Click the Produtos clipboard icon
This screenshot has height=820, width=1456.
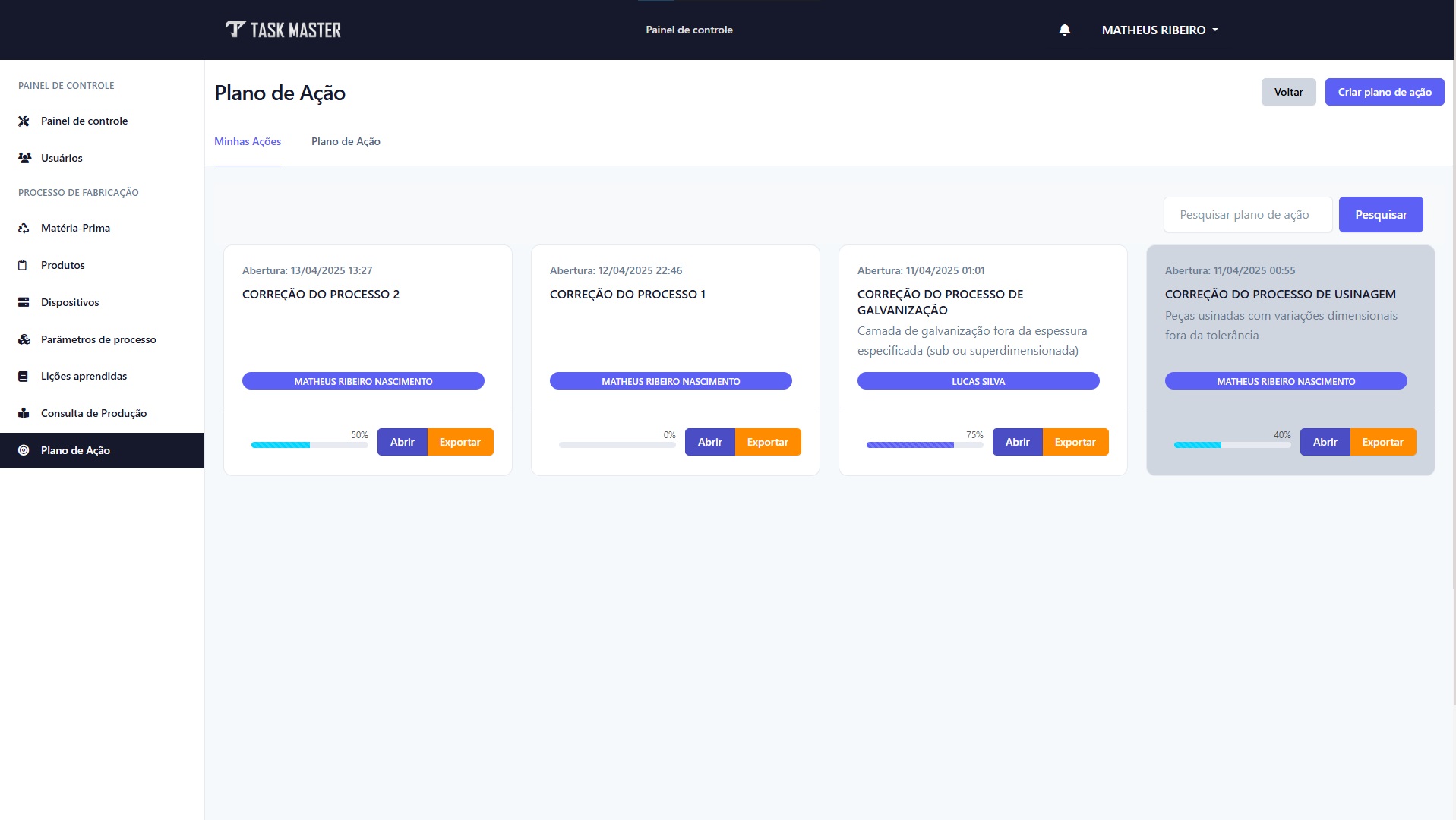pyautogui.click(x=24, y=265)
